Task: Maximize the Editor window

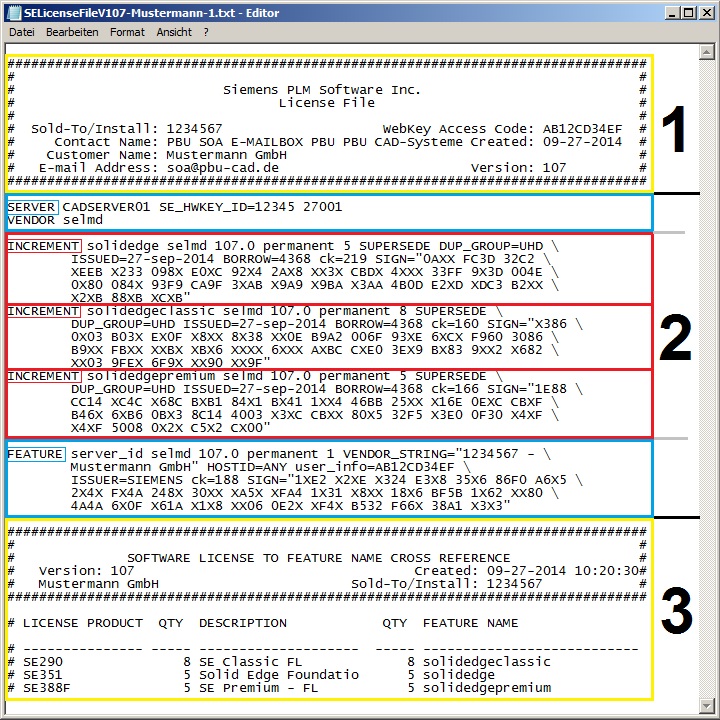Action: 689,13
